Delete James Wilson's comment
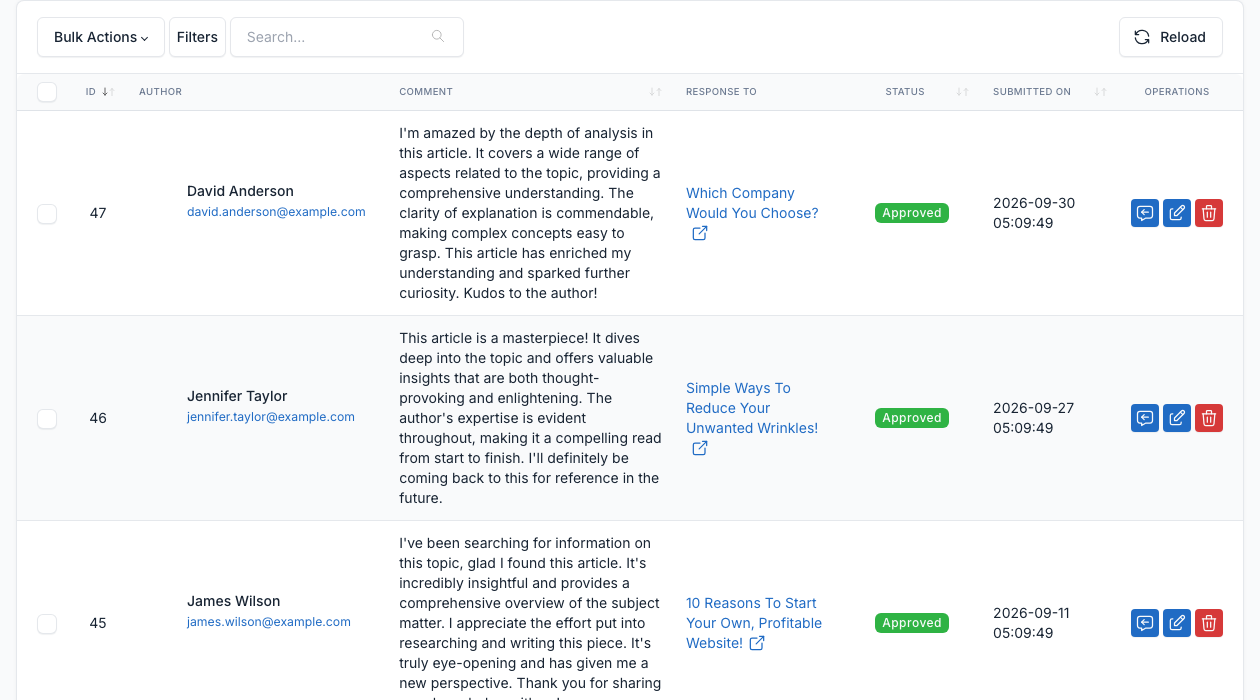This screenshot has width=1260, height=700. pyautogui.click(x=1209, y=623)
